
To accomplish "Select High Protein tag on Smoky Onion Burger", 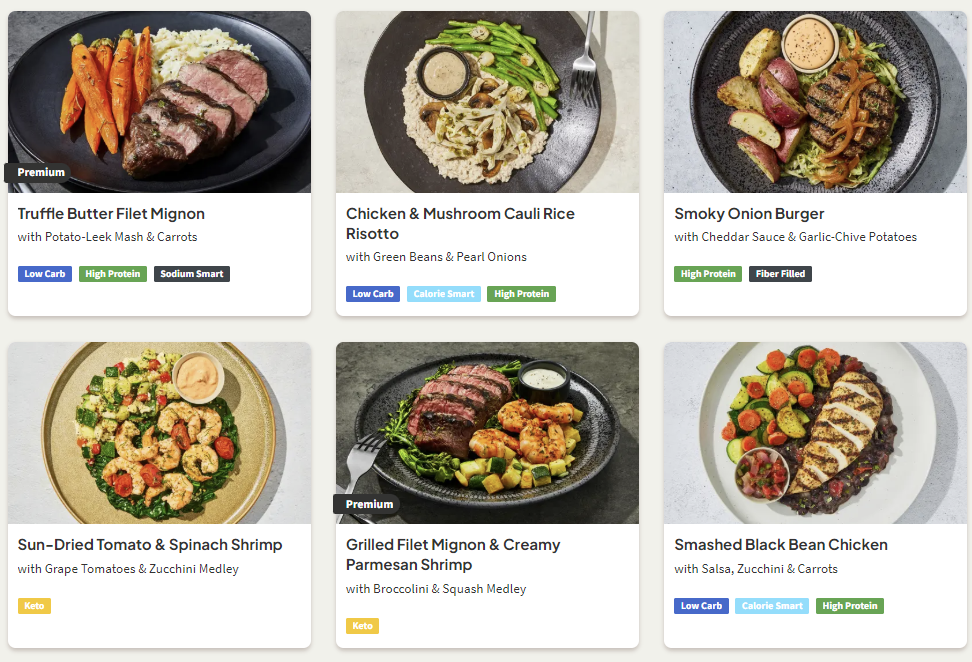I will 708,274.
